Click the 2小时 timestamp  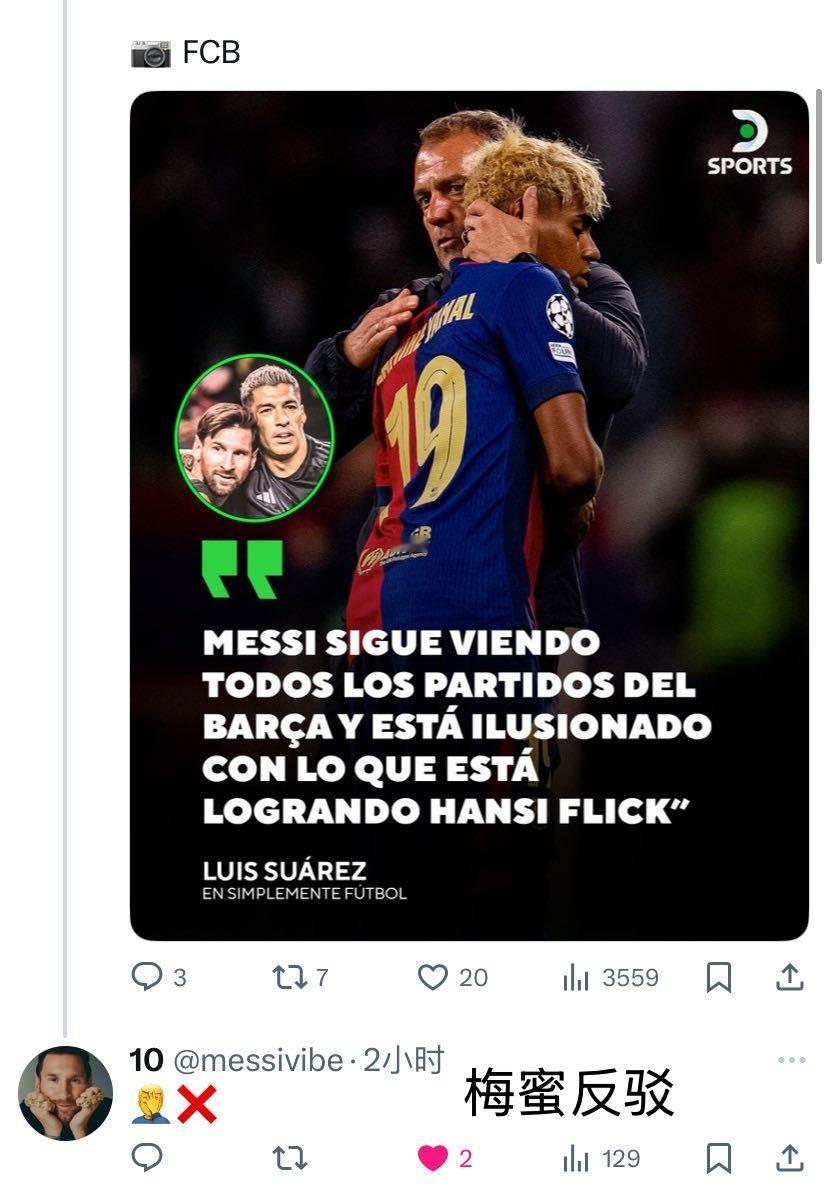[x=403, y=1060]
